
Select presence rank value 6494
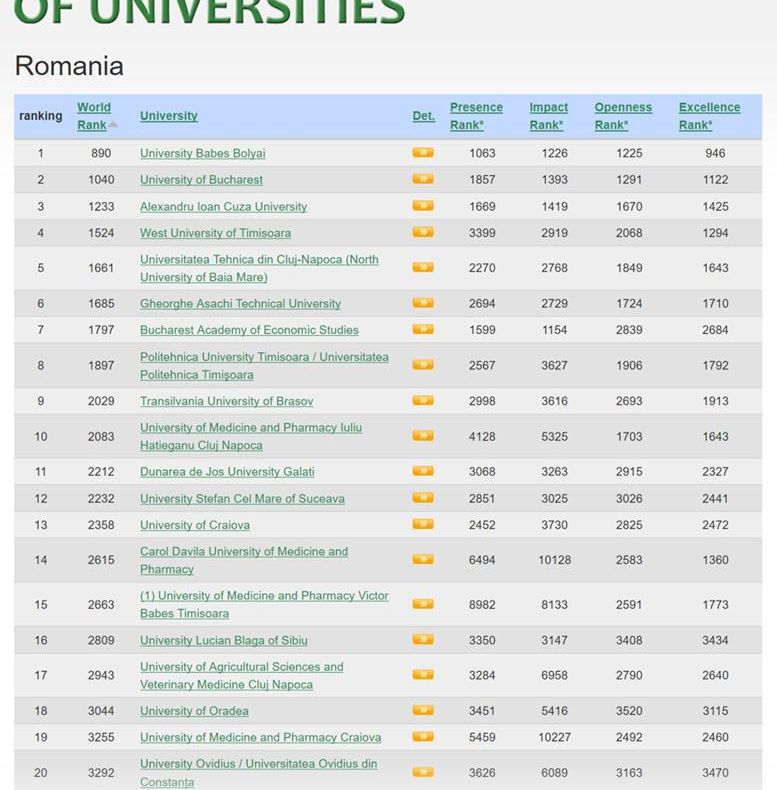tap(482, 560)
